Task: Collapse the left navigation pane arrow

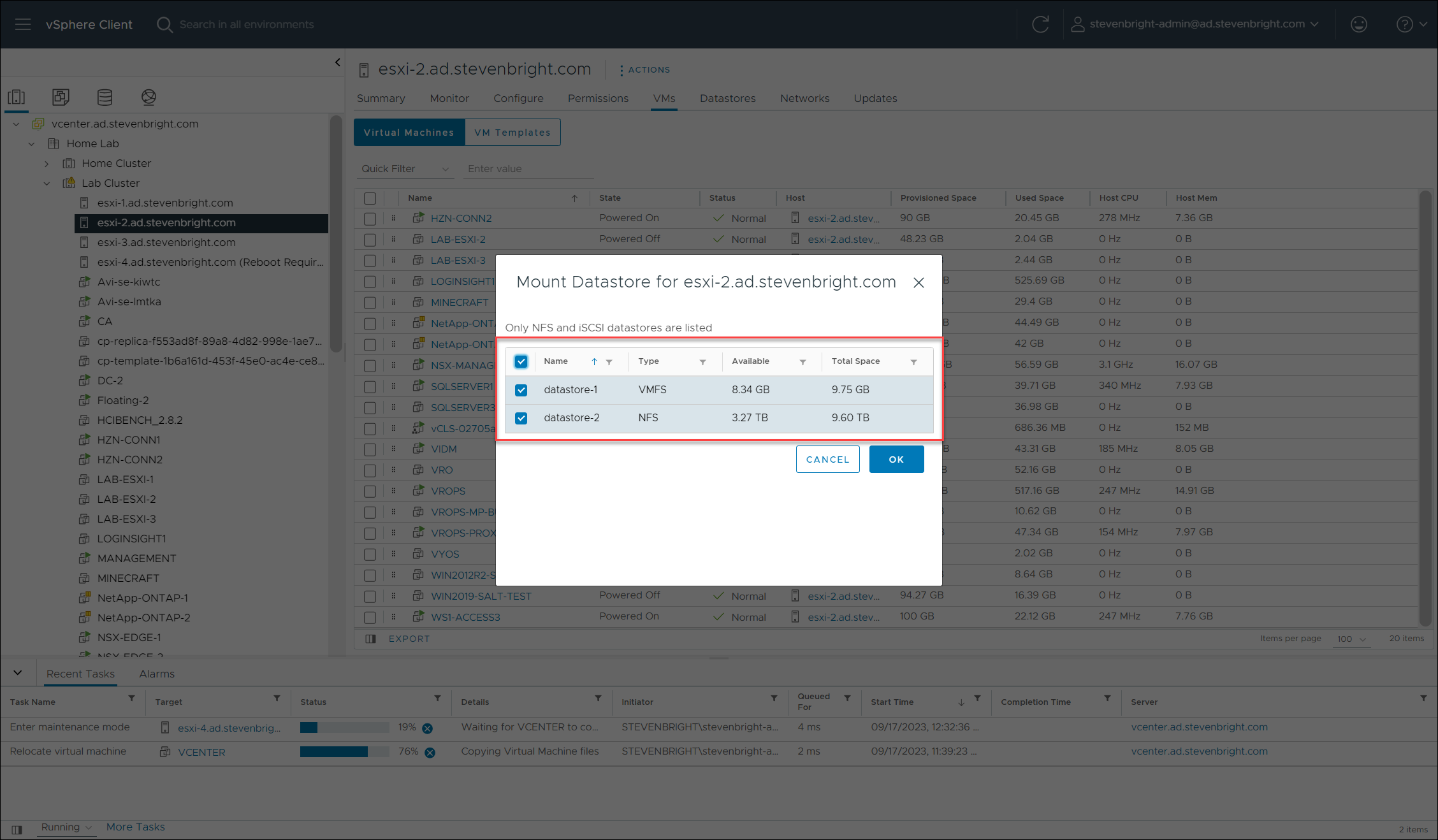Action: coord(337,62)
